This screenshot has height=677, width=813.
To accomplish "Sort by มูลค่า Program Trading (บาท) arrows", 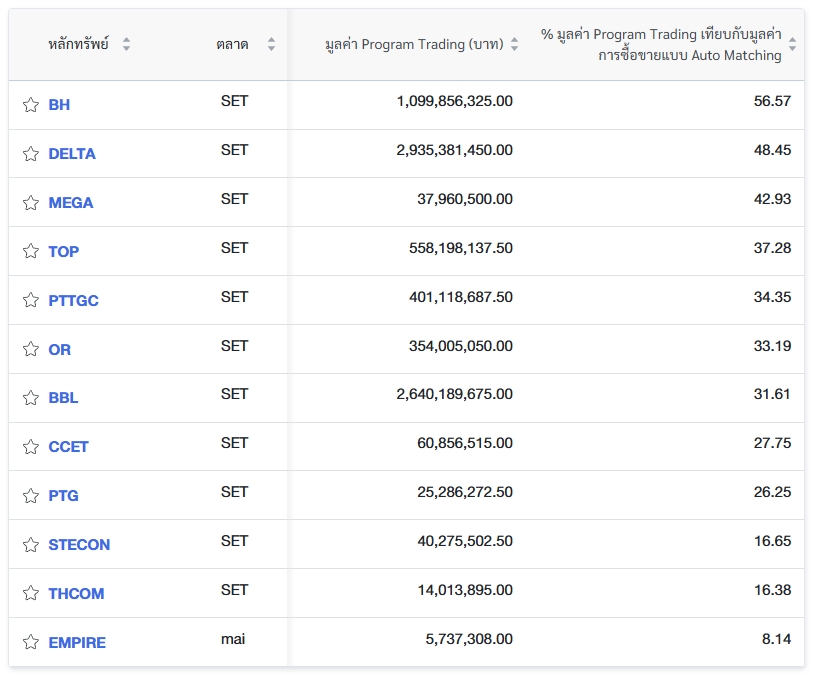I will tap(514, 45).
